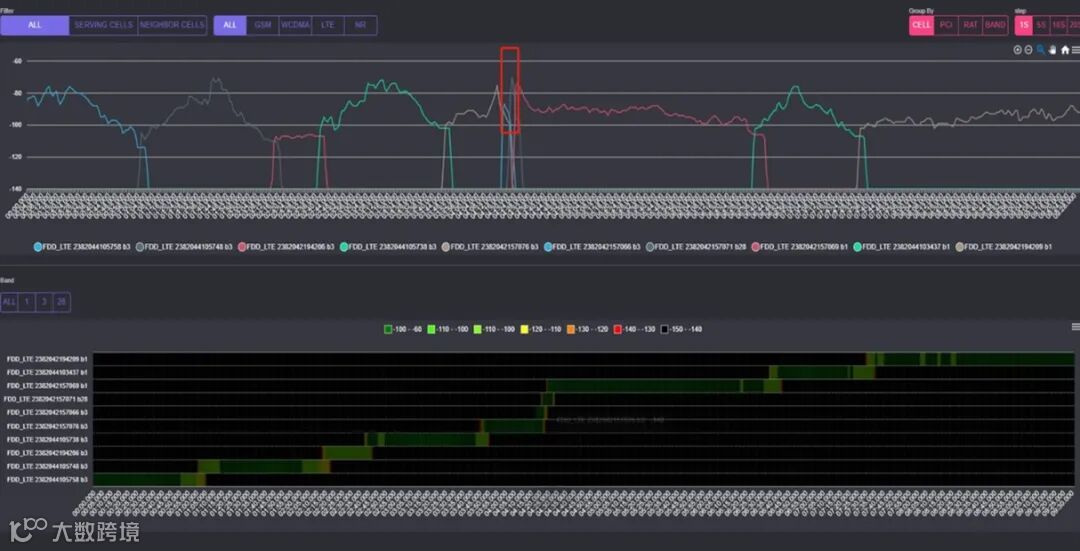Click the -120 - -110 yellow legend swatch
The image size is (1080, 551).
(523, 329)
